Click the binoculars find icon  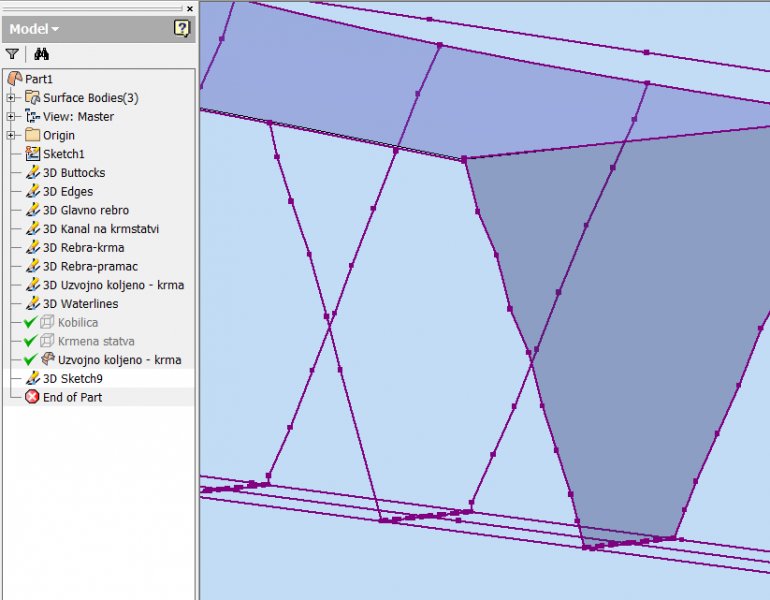point(41,54)
